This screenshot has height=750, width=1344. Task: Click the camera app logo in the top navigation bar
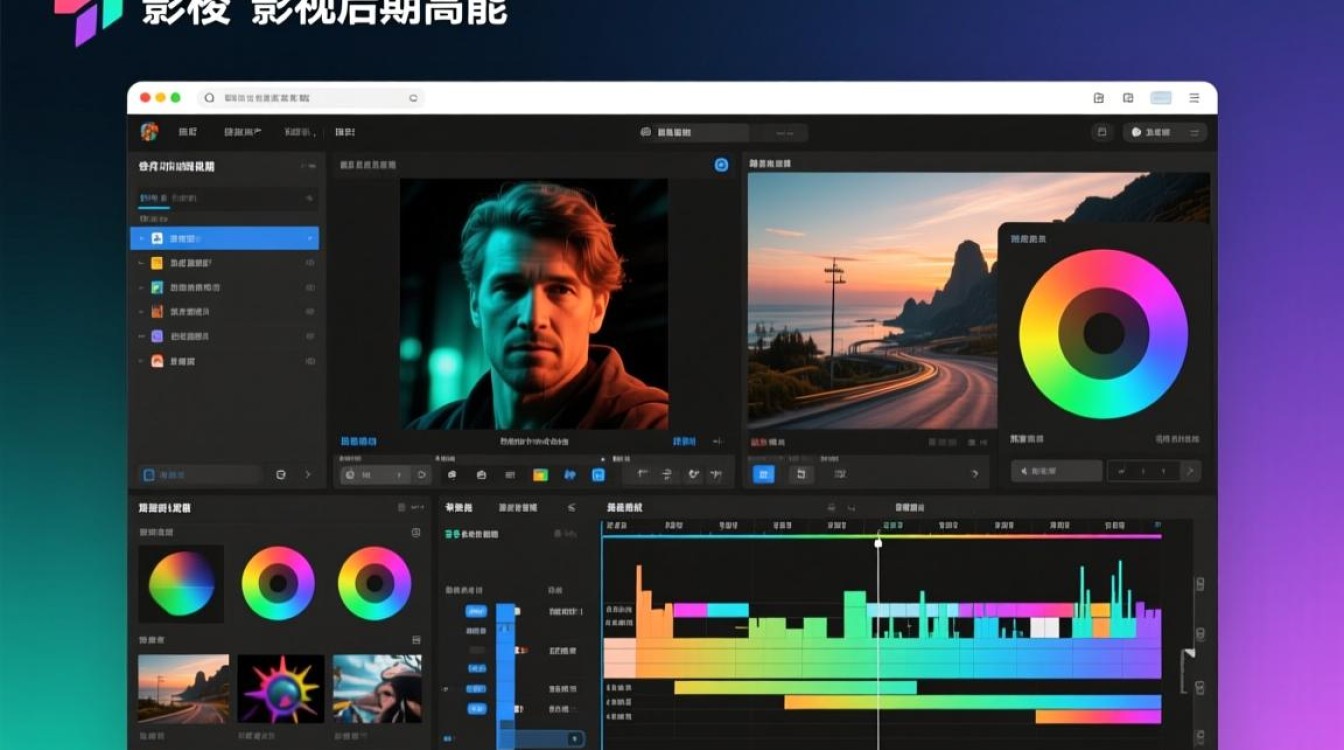click(x=150, y=131)
